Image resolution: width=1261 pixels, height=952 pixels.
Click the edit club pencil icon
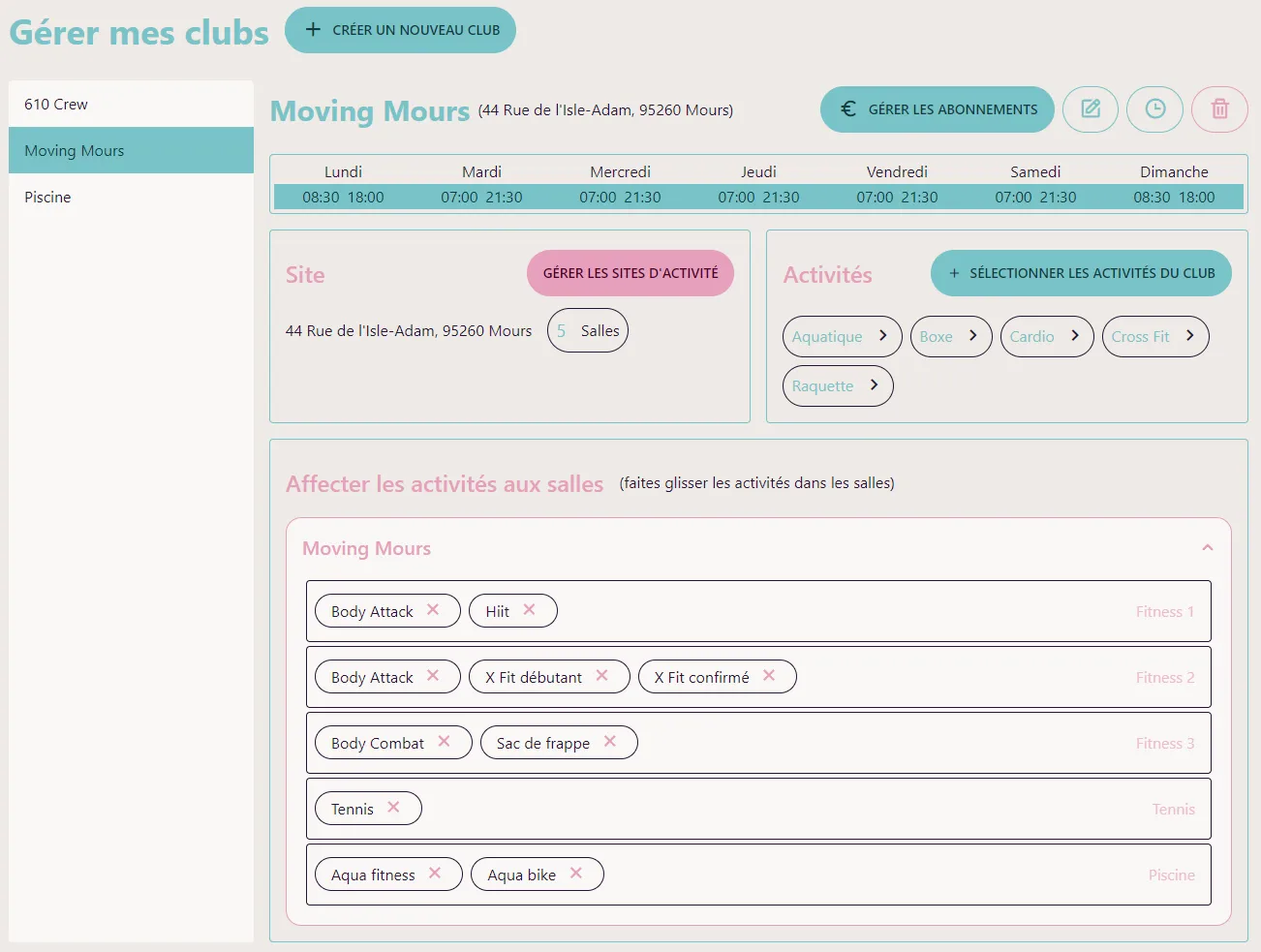(1091, 109)
